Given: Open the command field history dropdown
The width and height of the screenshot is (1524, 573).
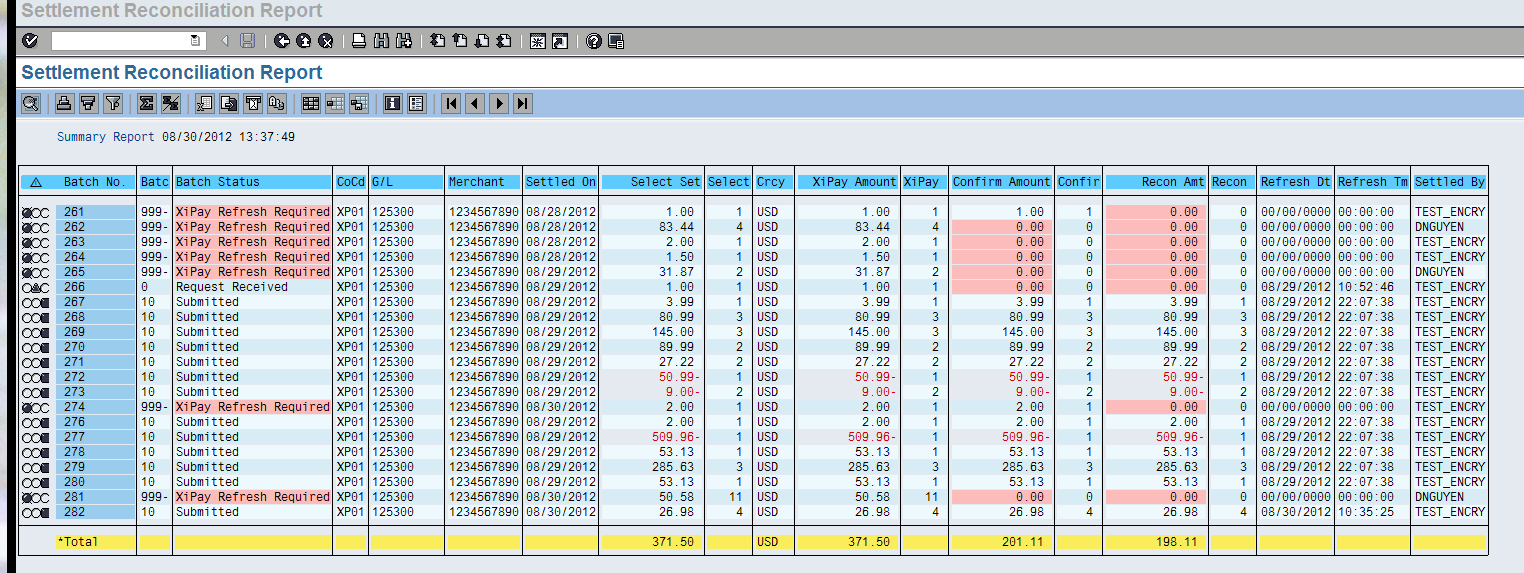Looking at the screenshot, I should point(196,41).
